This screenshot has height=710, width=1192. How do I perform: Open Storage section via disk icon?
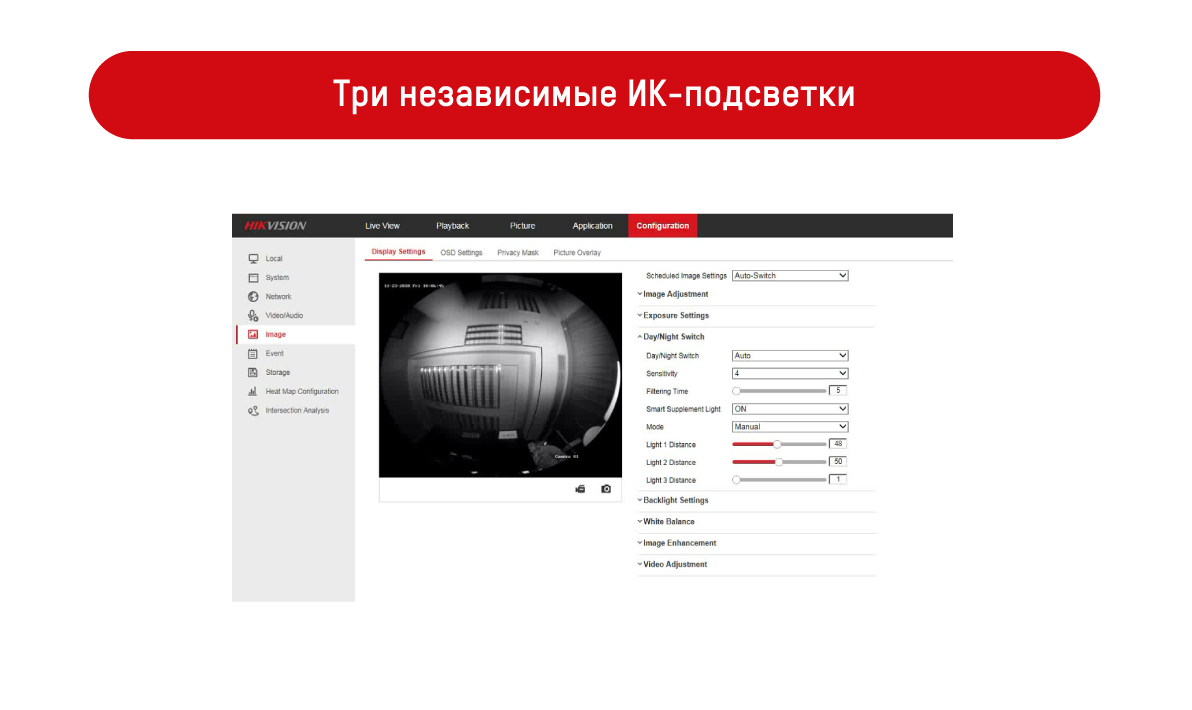(x=253, y=373)
